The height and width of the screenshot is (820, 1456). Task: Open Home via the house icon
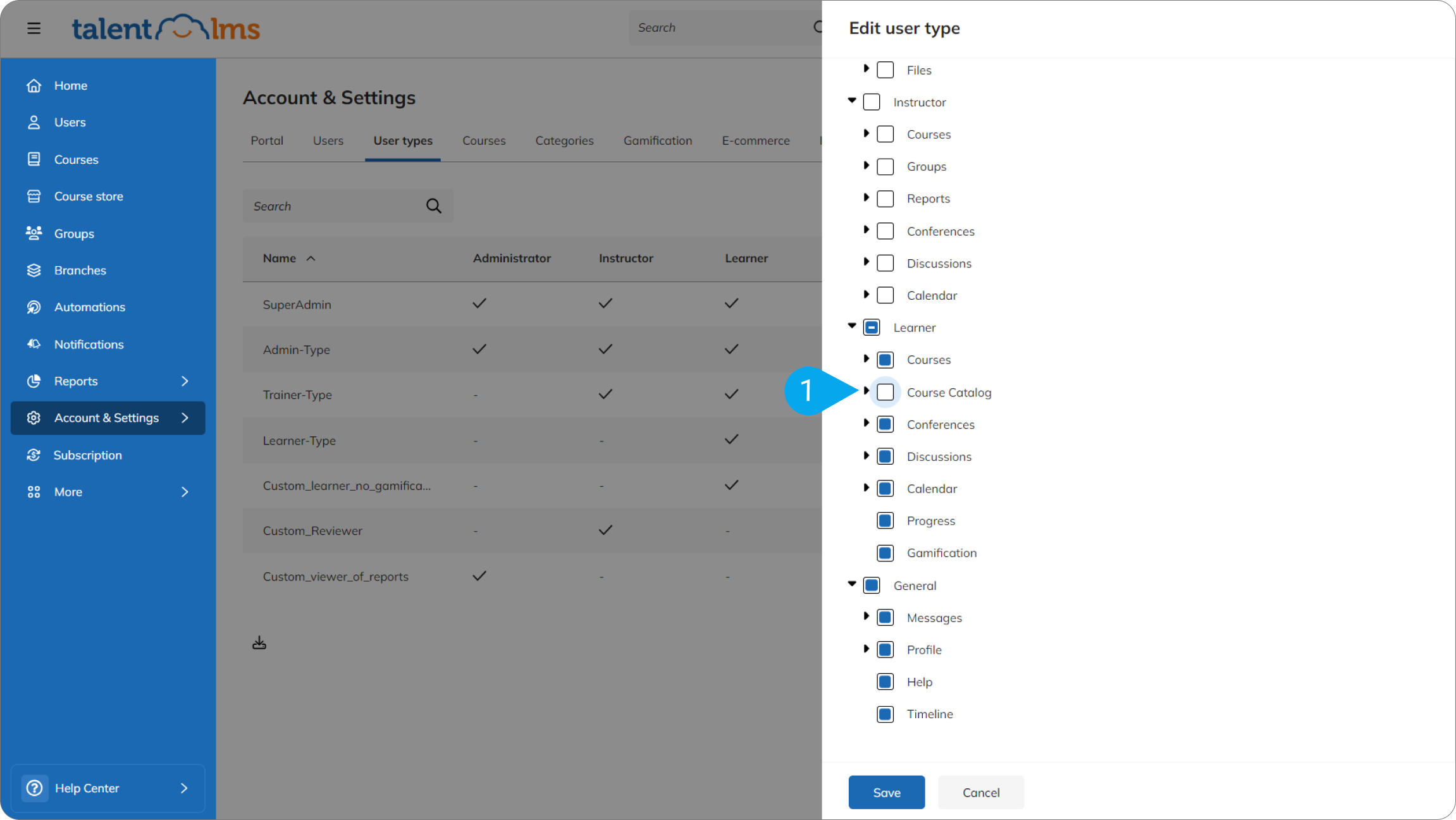click(x=34, y=86)
